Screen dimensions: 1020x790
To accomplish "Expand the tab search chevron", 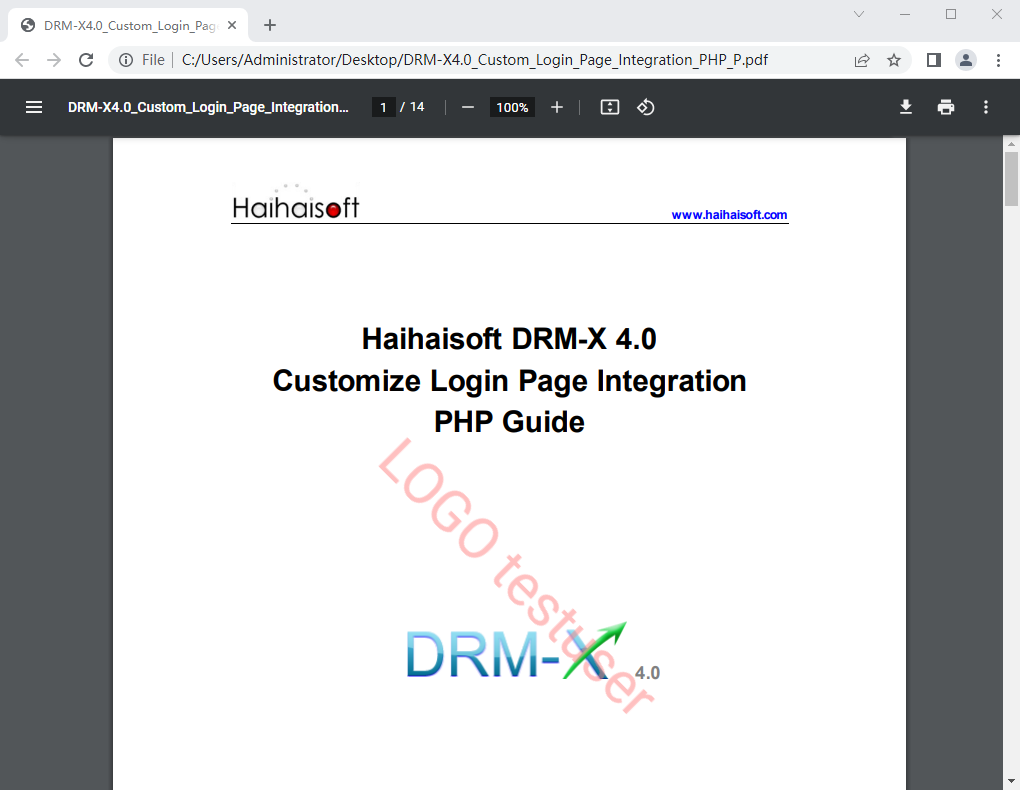I will click(x=858, y=14).
